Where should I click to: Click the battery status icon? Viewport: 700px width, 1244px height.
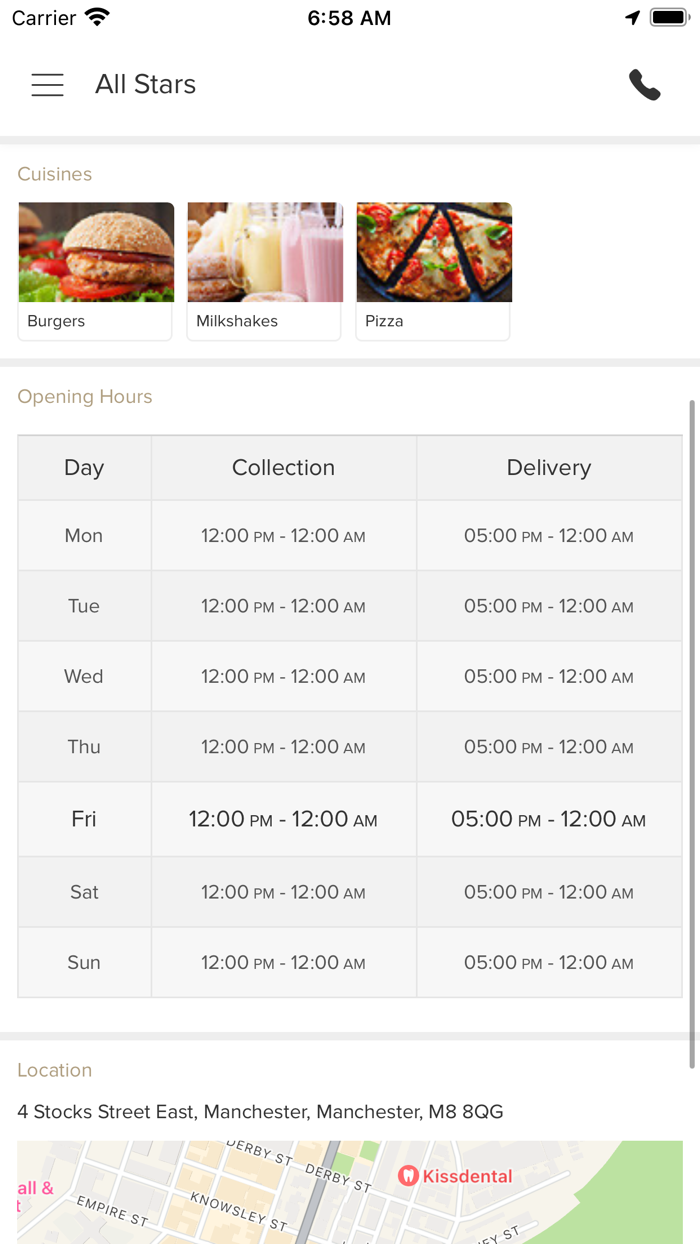(667, 18)
